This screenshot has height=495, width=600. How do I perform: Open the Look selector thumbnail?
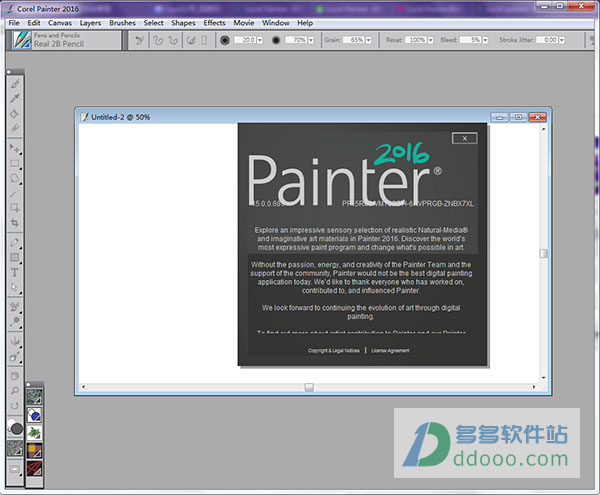click(x=34, y=469)
